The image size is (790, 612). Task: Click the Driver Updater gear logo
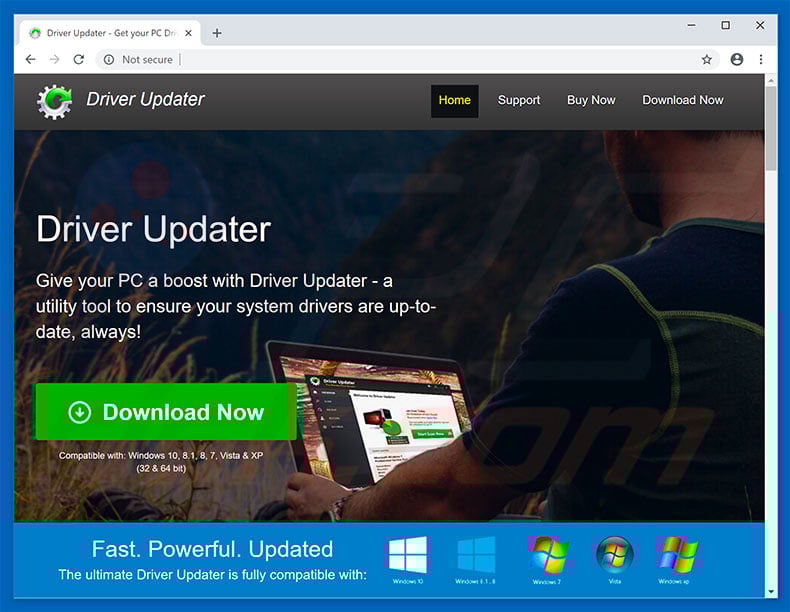click(x=54, y=101)
